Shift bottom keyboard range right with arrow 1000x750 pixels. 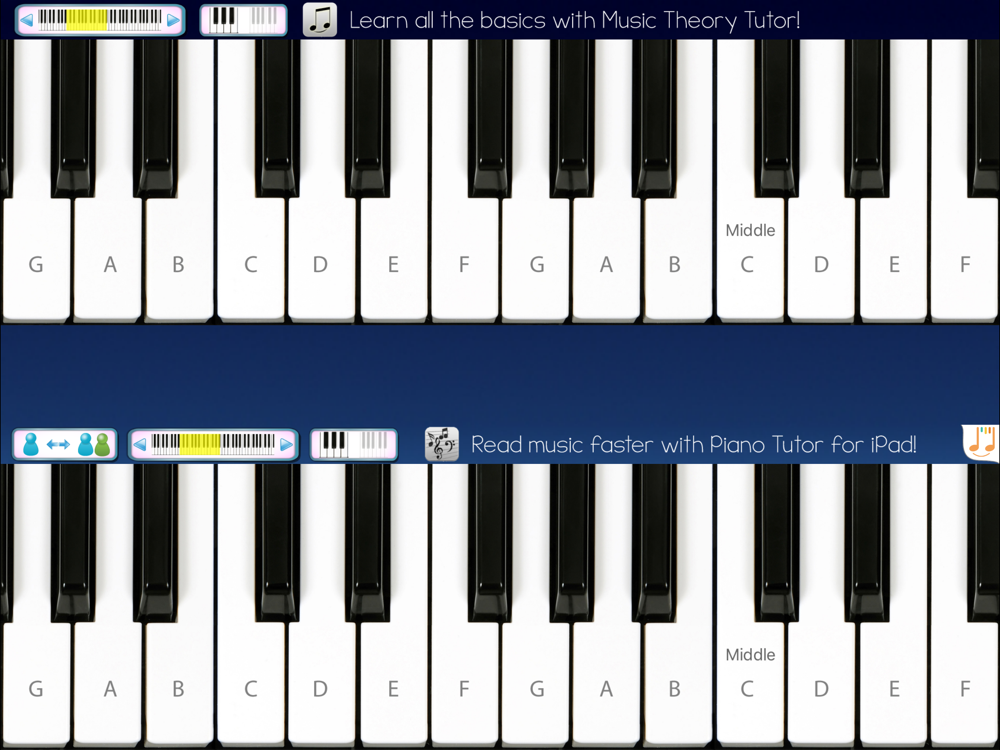point(286,445)
